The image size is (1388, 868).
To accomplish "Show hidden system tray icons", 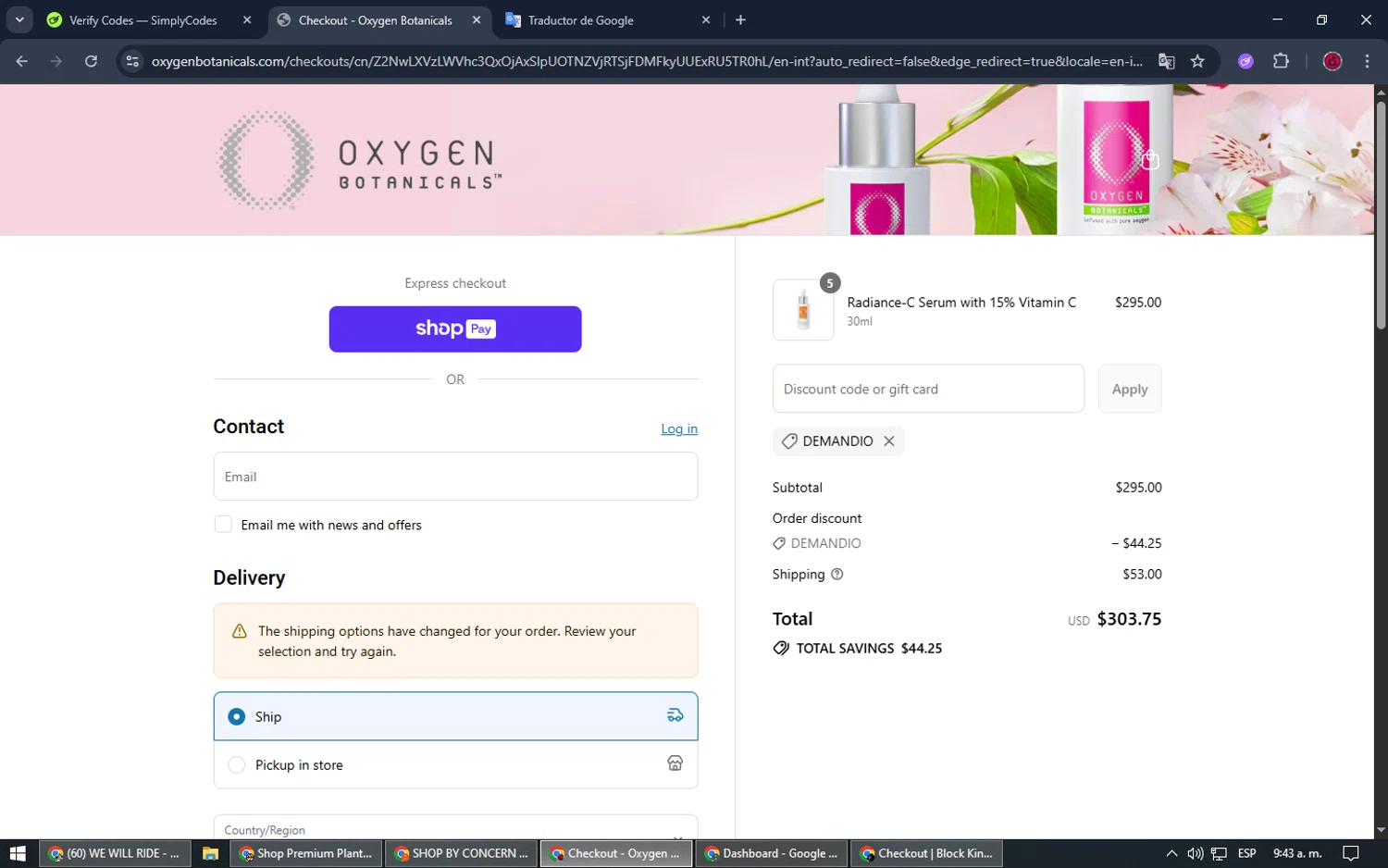I will (1171, 853).
